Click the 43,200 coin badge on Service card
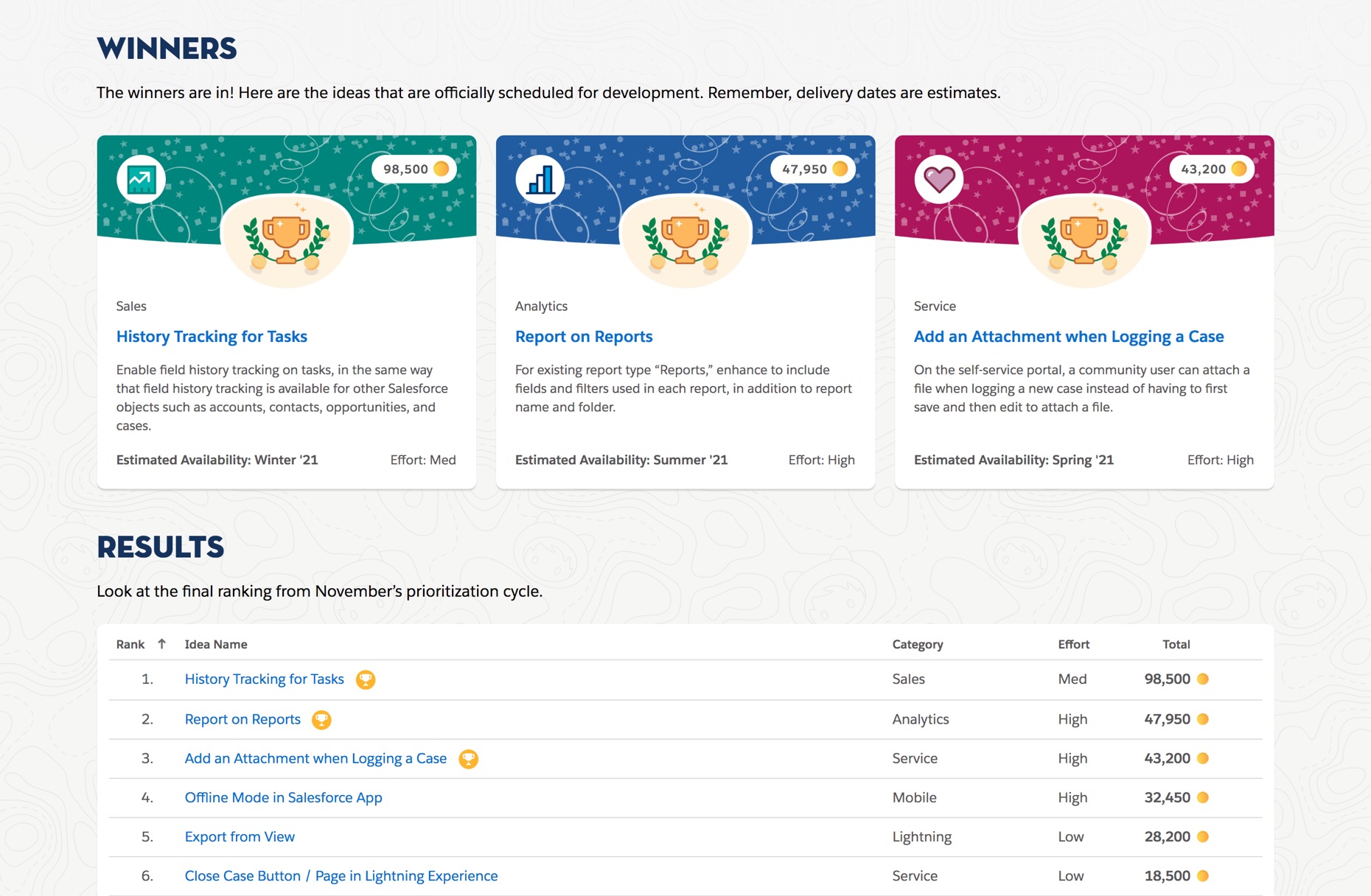Viewport: 1371px width, 896px height. click(1213, 169)
